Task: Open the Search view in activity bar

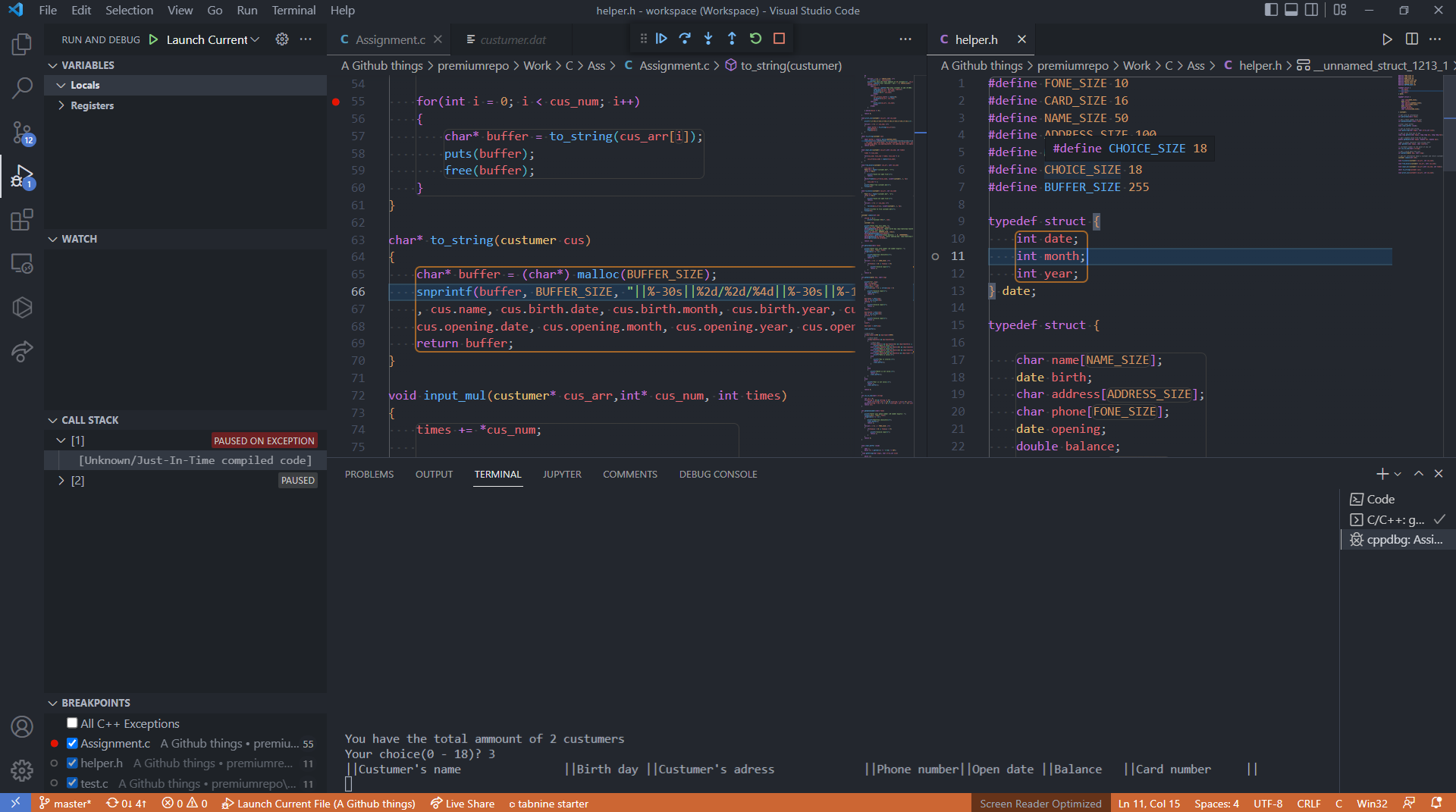Action: [x=22, y=88]
